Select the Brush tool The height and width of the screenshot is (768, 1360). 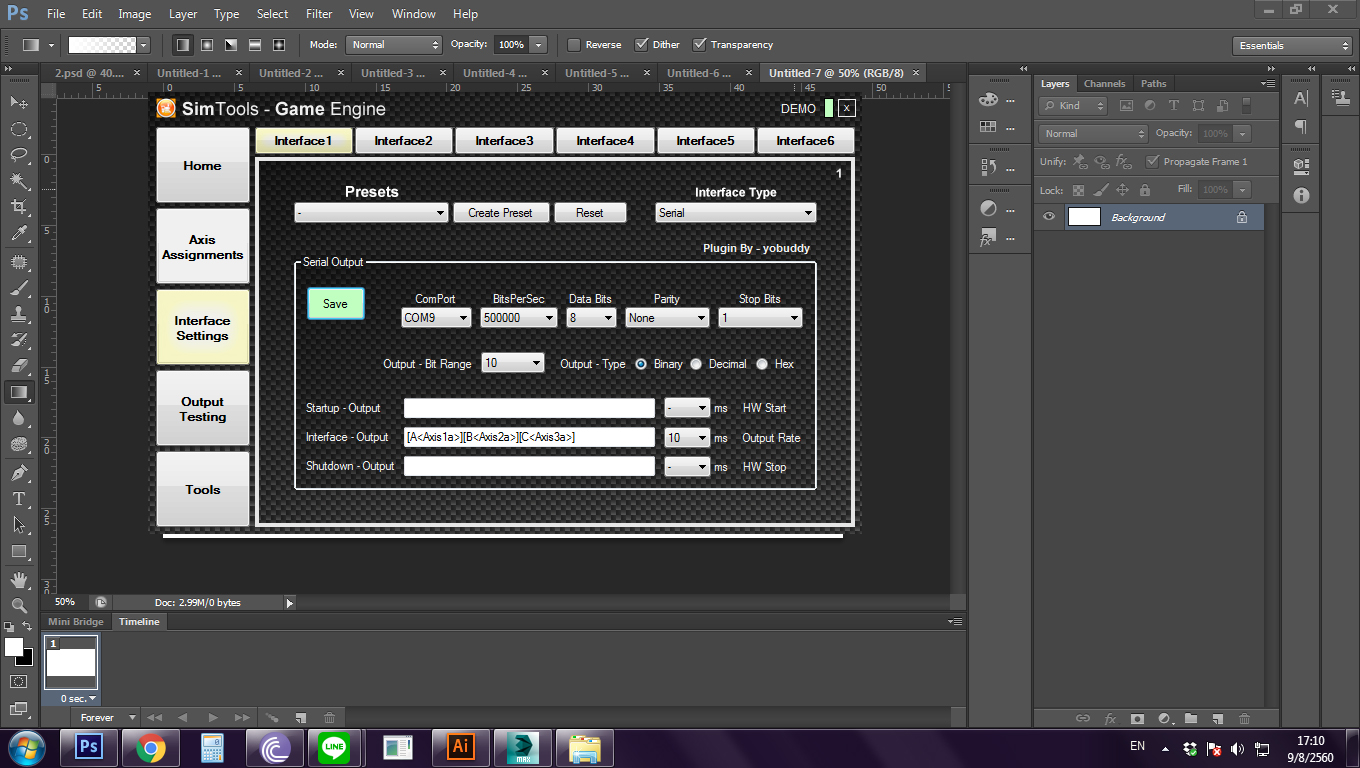(19, 287)
